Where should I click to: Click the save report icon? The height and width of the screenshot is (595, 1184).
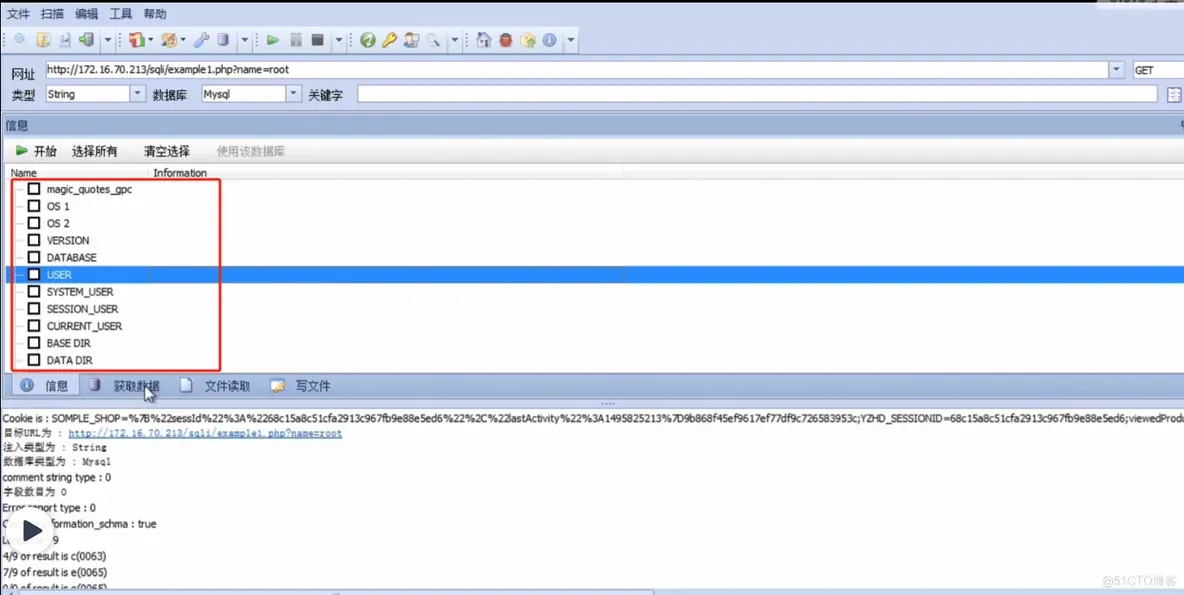click(x=65, y=40)
